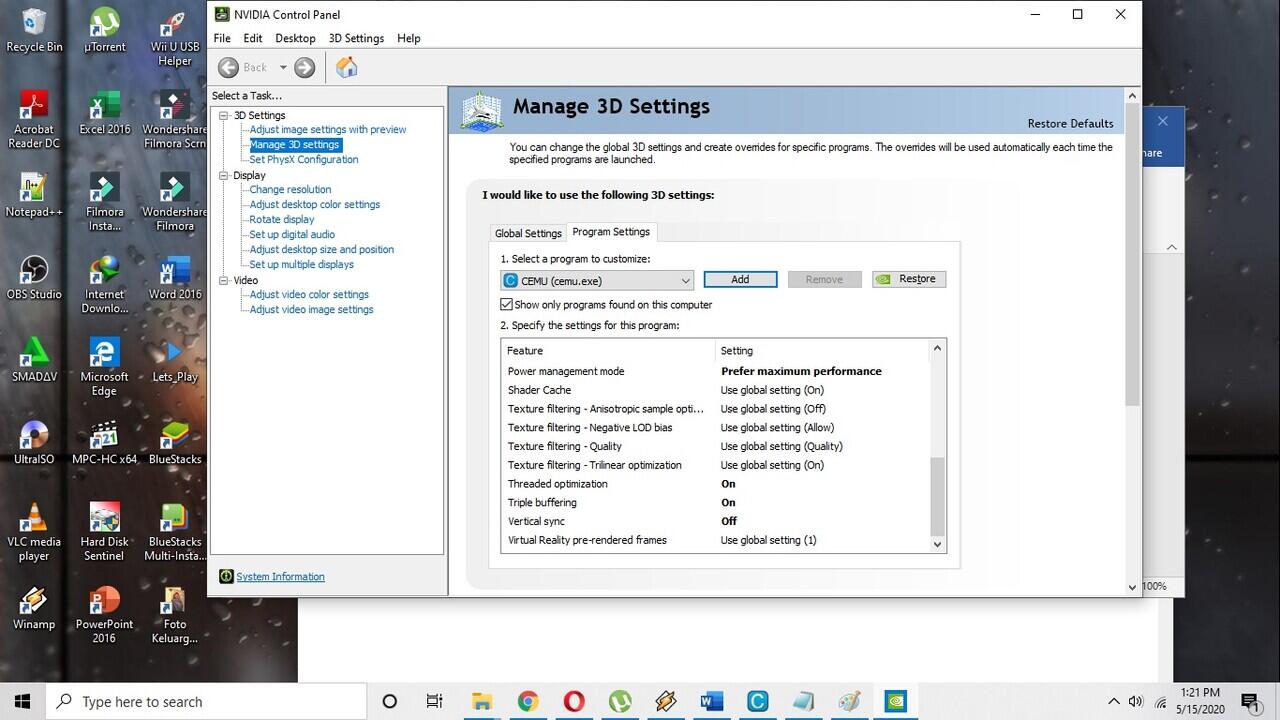Open the File menu
Image resolution: width=1280 pixels, height=720 pixels.
point(222,38)
